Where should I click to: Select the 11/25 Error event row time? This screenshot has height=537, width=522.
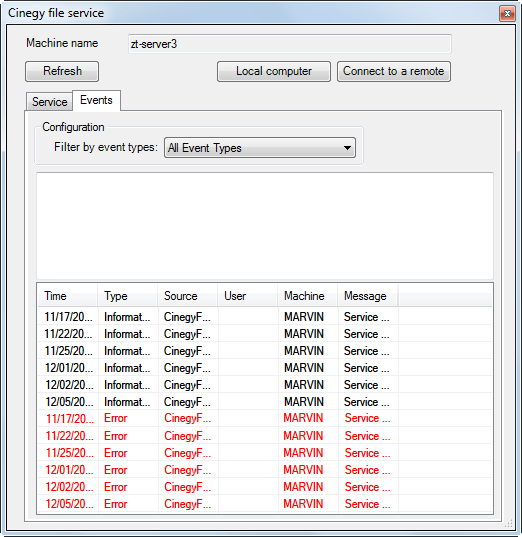coord(69,453)
